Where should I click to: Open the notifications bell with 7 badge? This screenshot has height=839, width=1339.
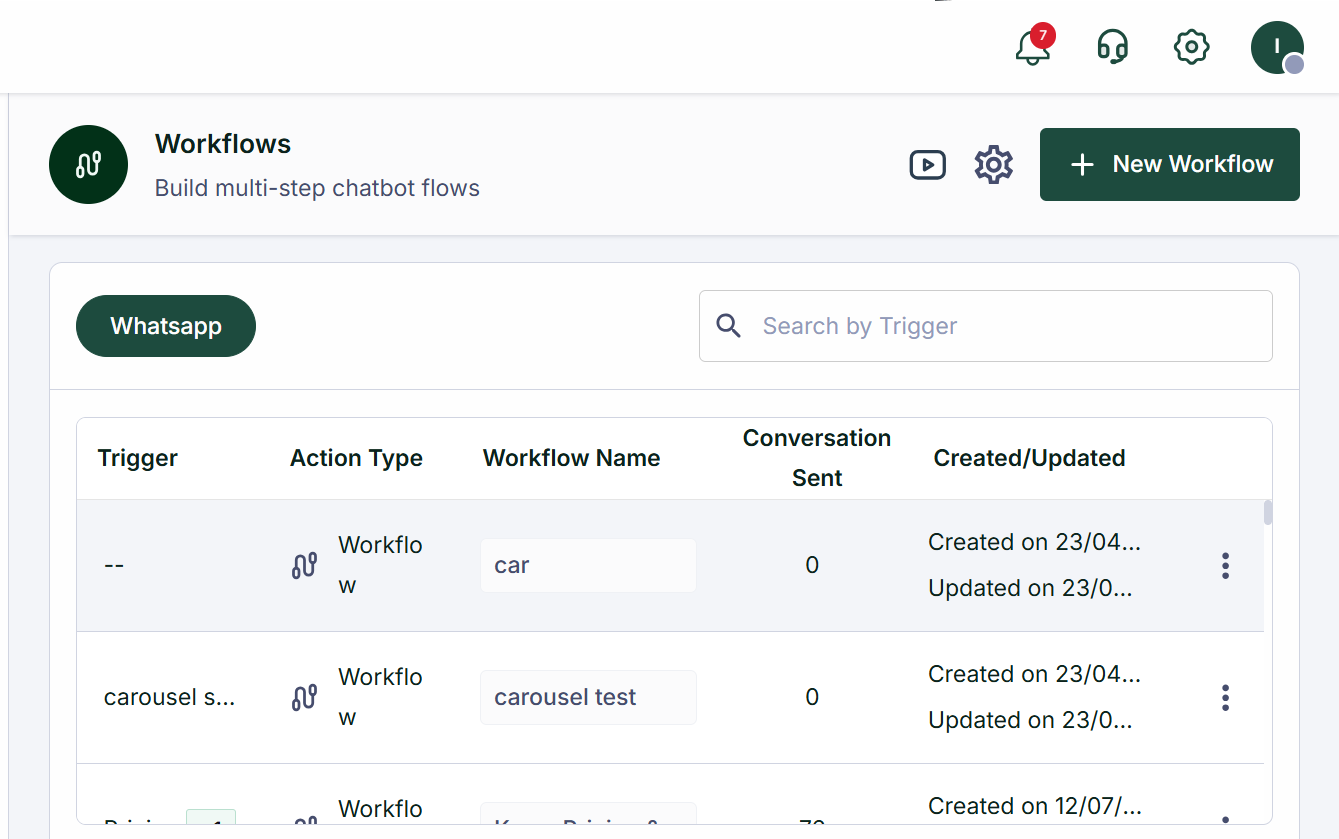(1033, 46)
